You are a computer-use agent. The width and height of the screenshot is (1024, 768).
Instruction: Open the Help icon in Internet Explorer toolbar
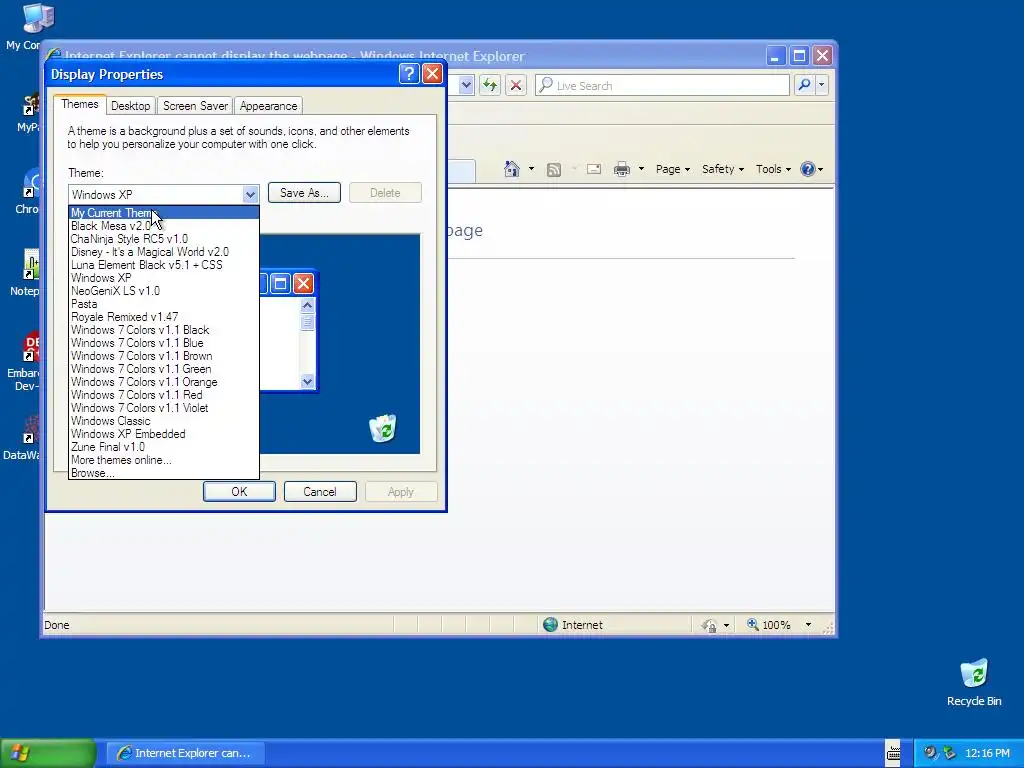808,169
